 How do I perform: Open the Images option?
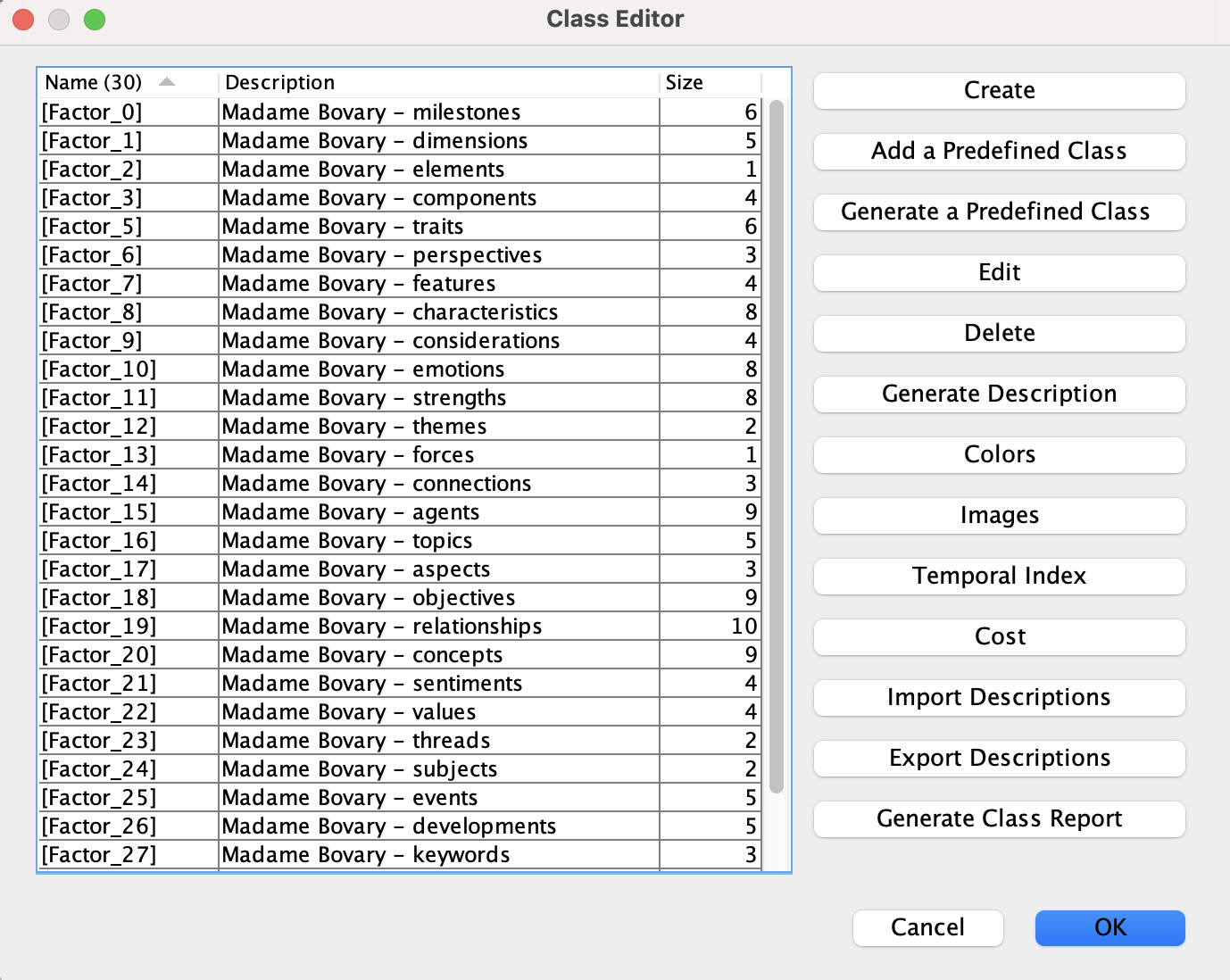[x=1000, y=516]
